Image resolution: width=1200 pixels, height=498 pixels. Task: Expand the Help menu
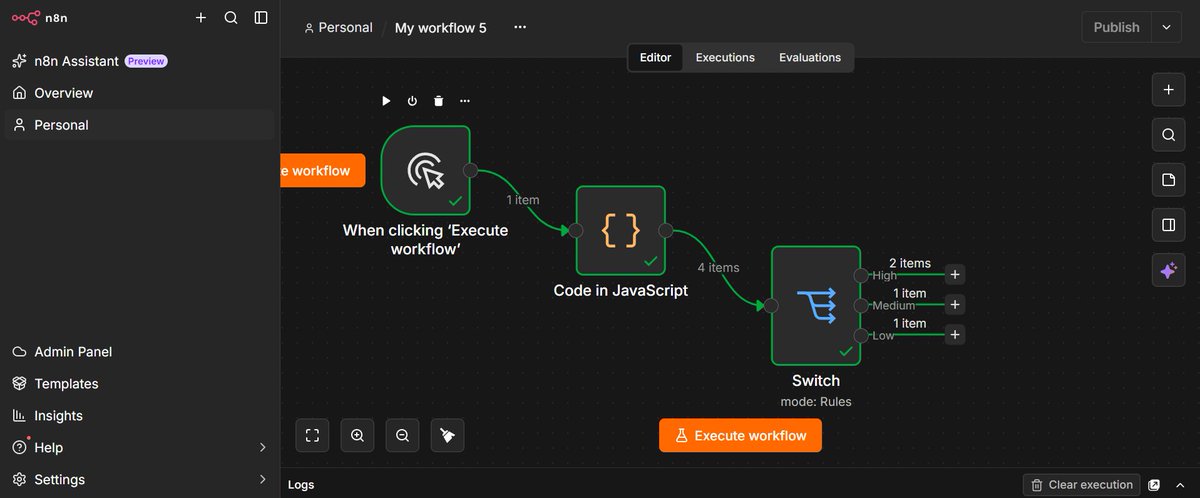tap(139, 448)
